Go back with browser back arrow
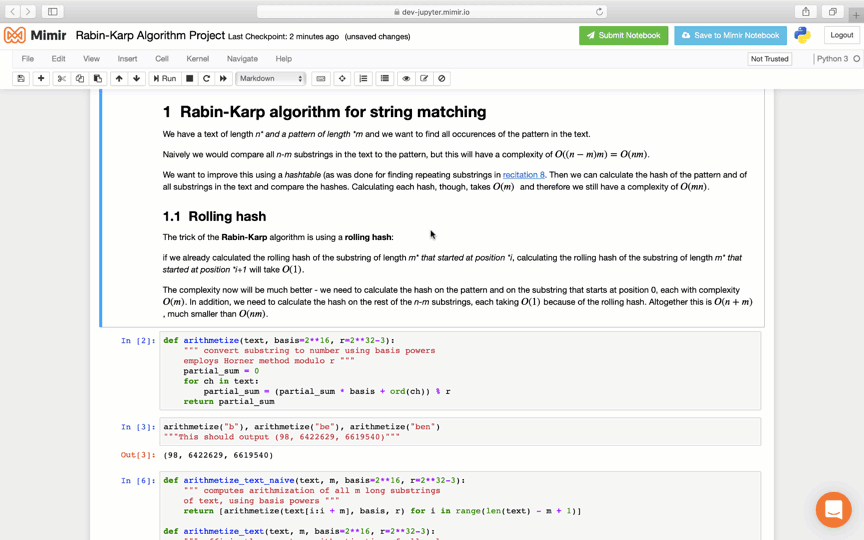Screen dimensions: 864x540 pyautogui.click(x=12, y=11)
